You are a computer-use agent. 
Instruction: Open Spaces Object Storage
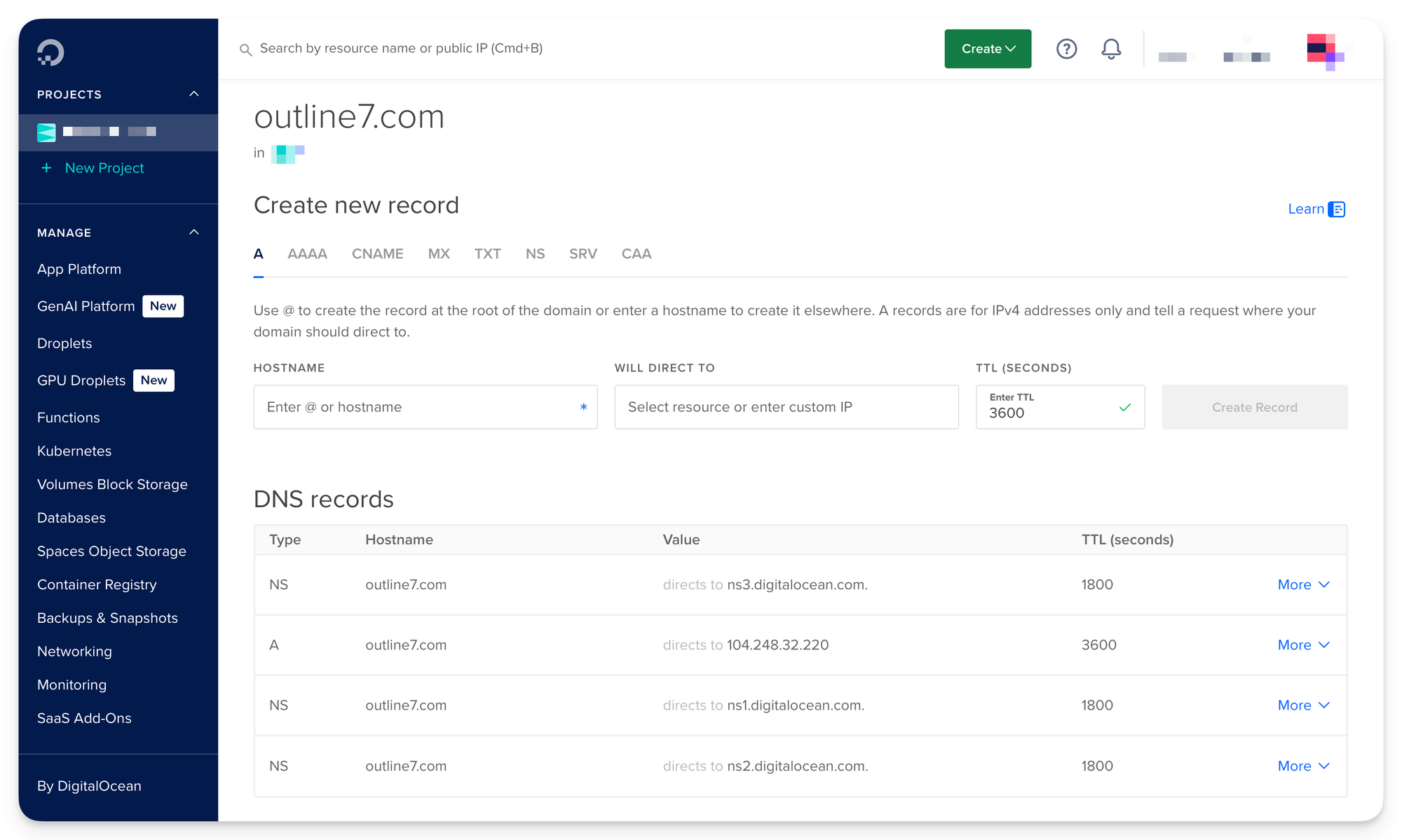[x=111, y=552]
